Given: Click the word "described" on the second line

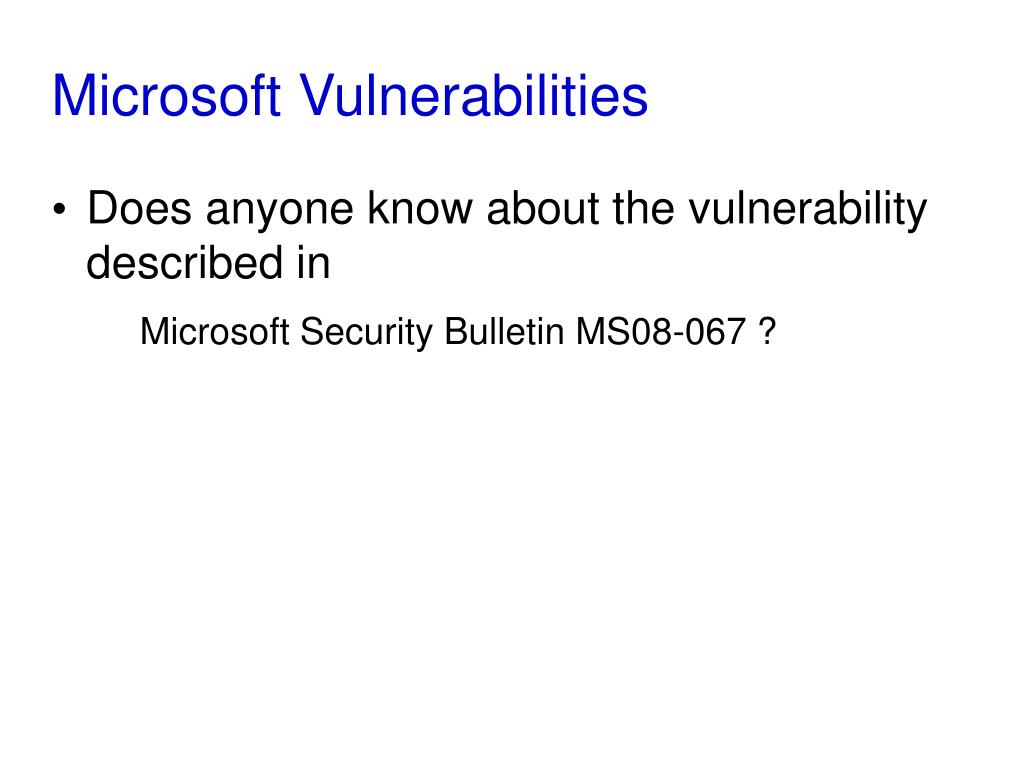Looking at the screenshot, I should click(185, 263).
